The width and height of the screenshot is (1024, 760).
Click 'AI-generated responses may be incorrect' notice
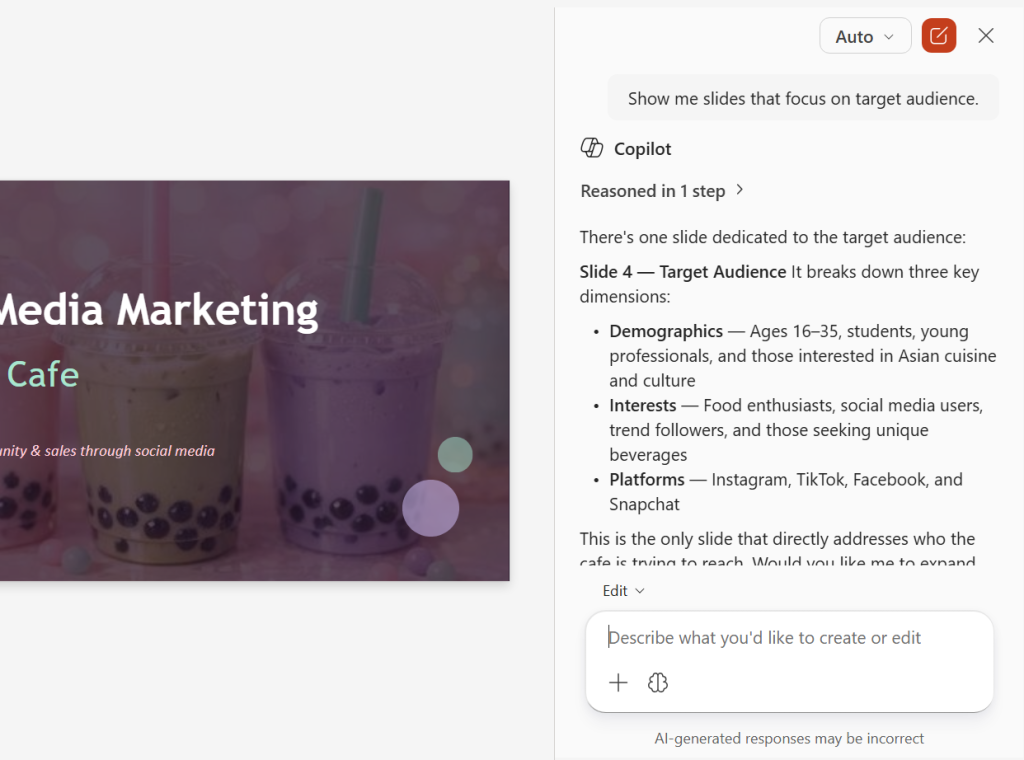[x=789, y=738]
